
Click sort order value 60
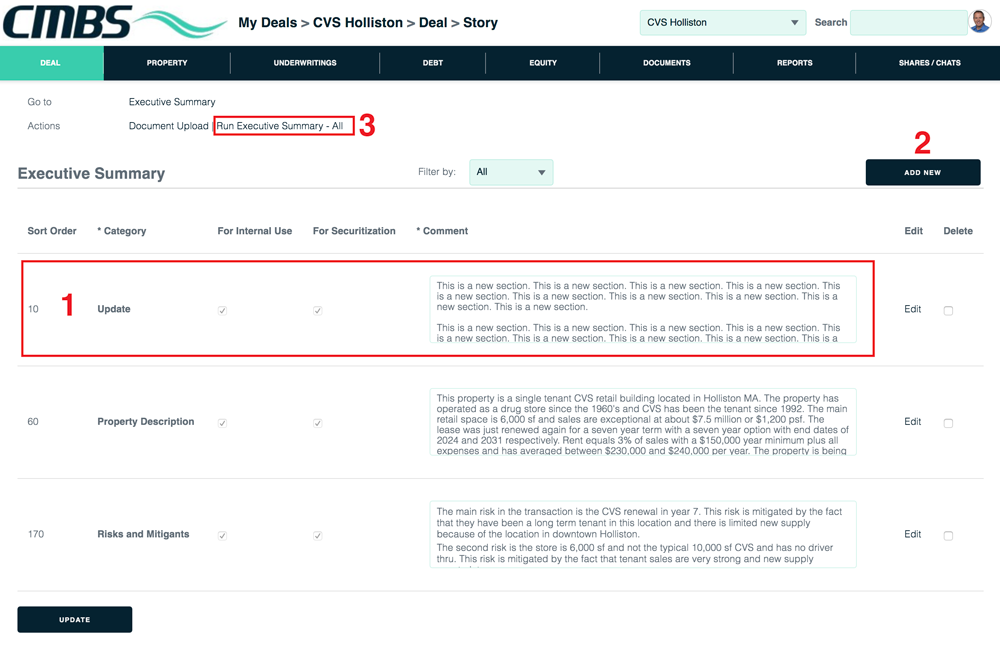point(33,422)
